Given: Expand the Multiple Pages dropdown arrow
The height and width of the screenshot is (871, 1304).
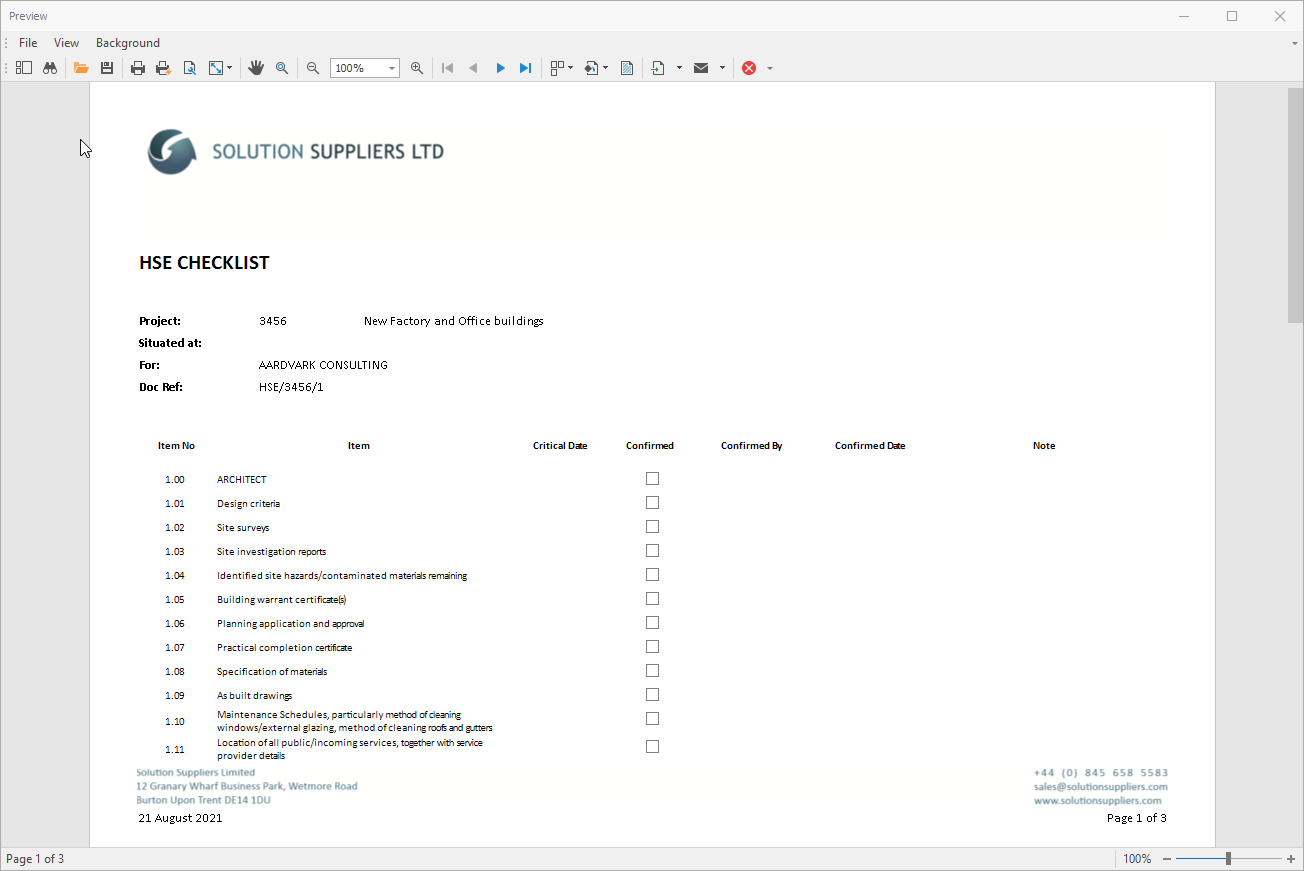Looking at the screenshot, I should [x=571, y=68].
